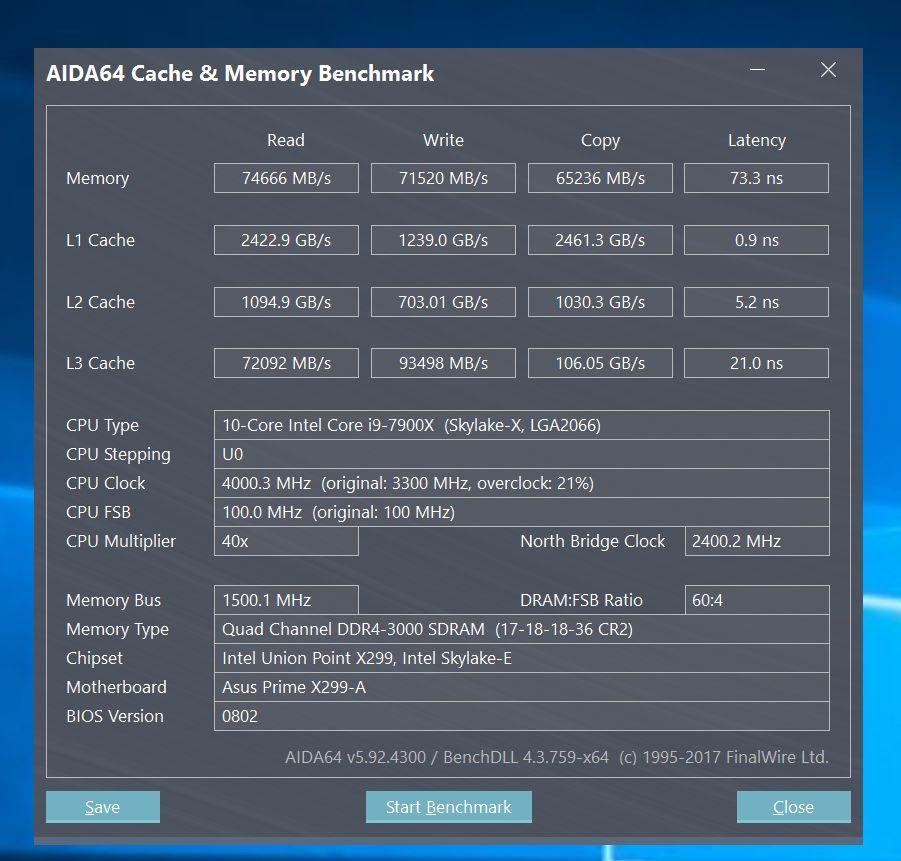Click the L3 Cache Read value
This screenshot has width=901, height=861.
point(286,363)
